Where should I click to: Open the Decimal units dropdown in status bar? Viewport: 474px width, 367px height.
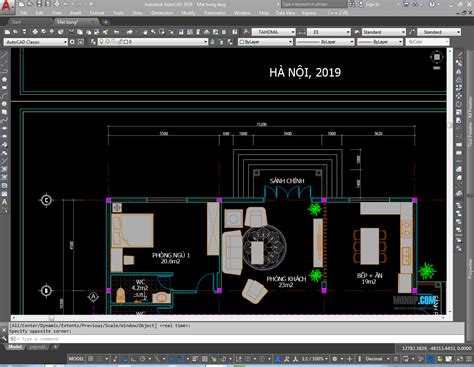click(378, 359)
